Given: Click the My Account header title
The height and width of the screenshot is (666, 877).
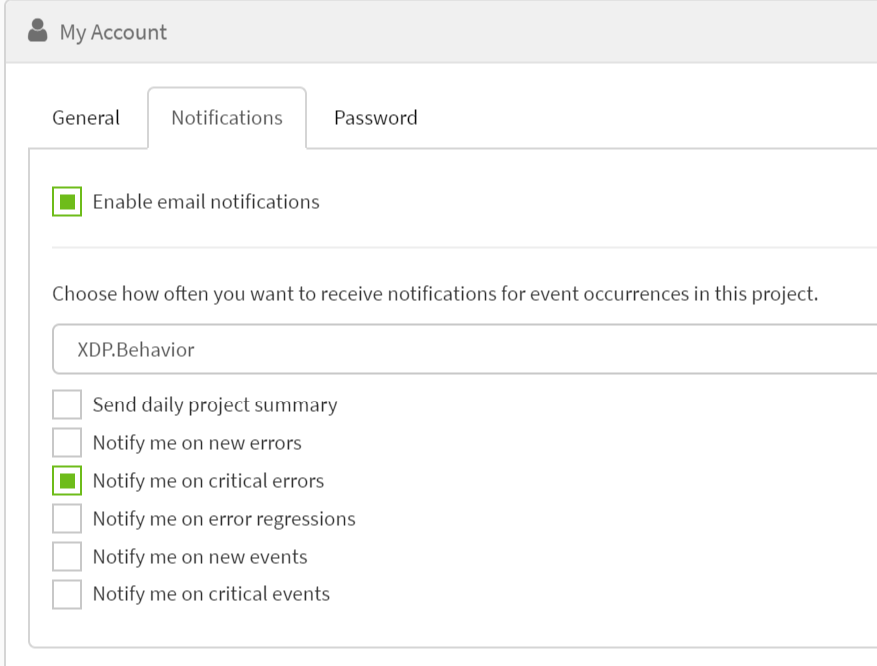Looking at the screenshot, I should (113, 32).
